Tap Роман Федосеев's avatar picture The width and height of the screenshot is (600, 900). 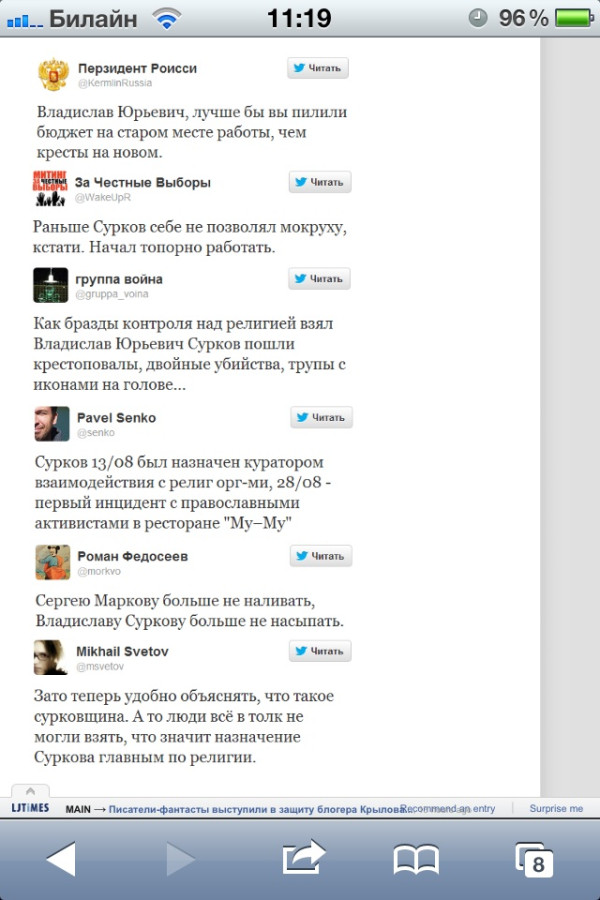53,562
